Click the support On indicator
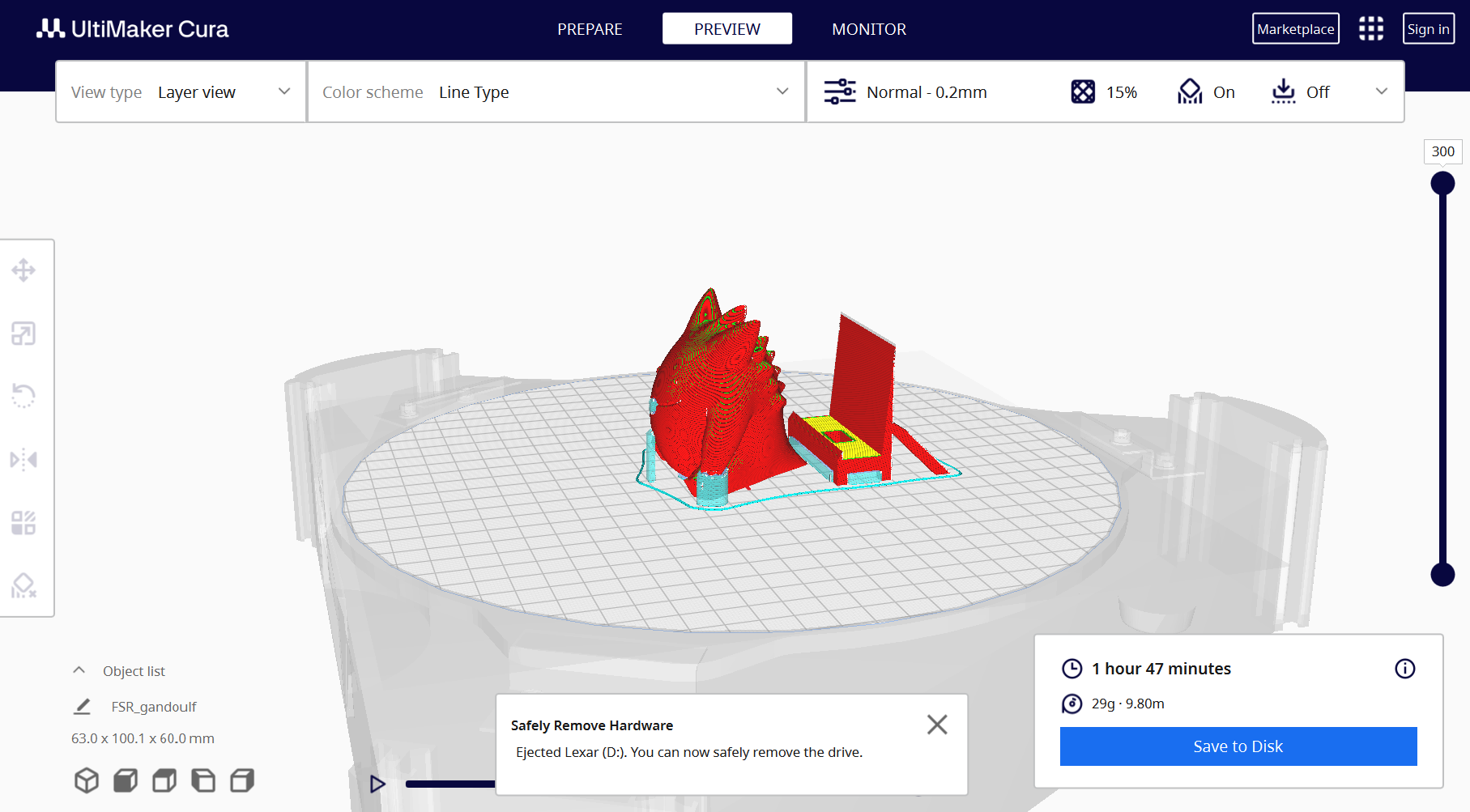 pos(1206,92)
